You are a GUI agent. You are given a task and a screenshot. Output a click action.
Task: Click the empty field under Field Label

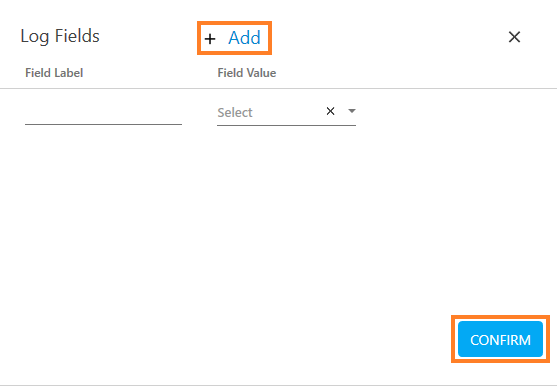103,113
